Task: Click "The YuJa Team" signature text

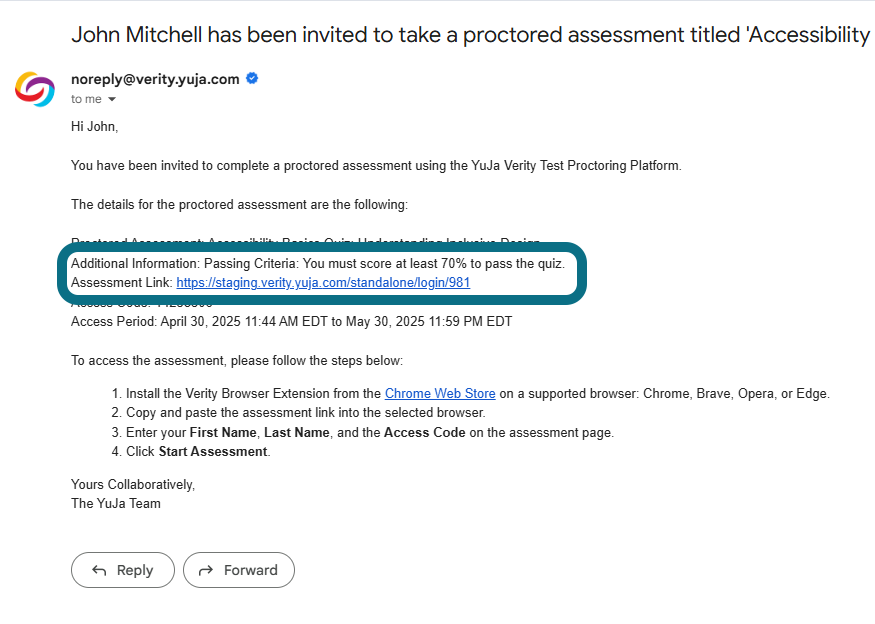Action: (x=116, y=503)
